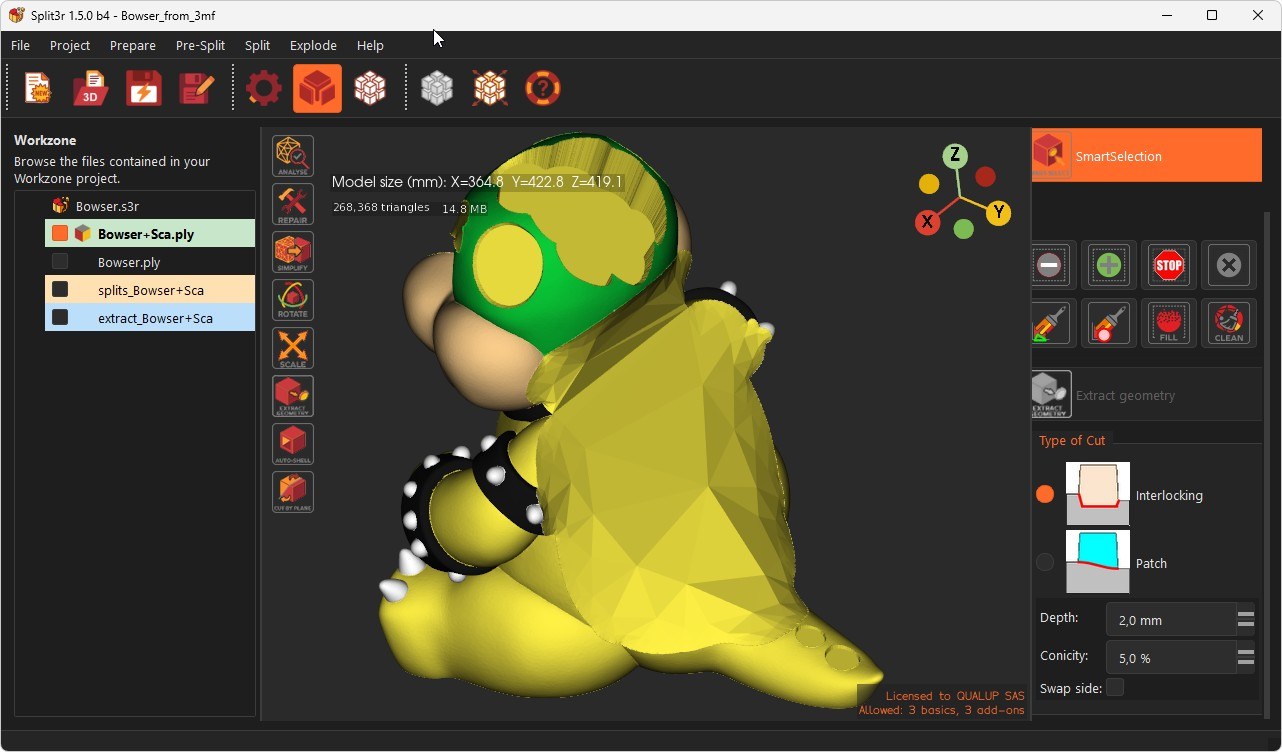This screenshot has width=1282, height=752.
Task: Click the Conicity field stepper handle
Action: click(1246, 658)
